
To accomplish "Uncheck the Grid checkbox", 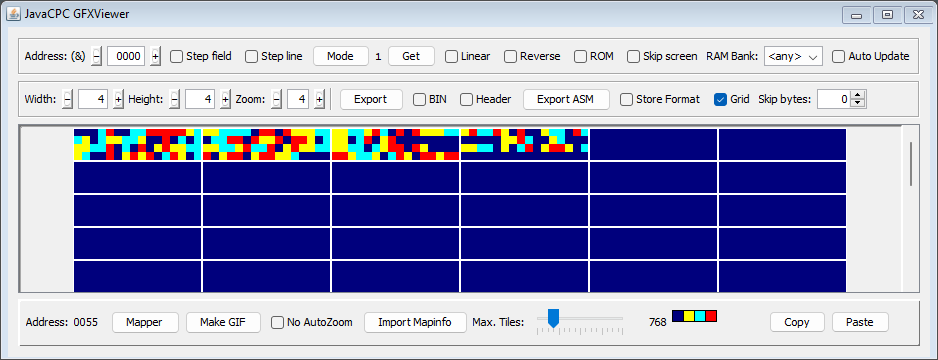I will [720, 99].
